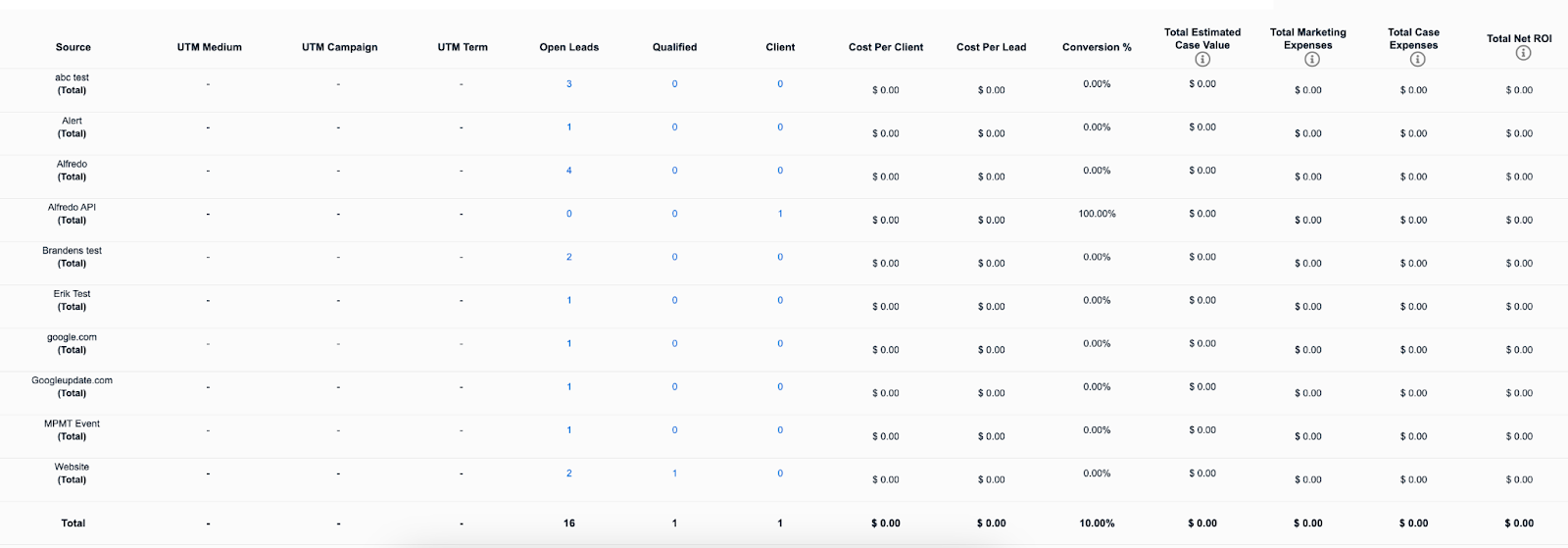Open Alert open leads count link
Screen dimensions: 1568x548
[568, 127]
